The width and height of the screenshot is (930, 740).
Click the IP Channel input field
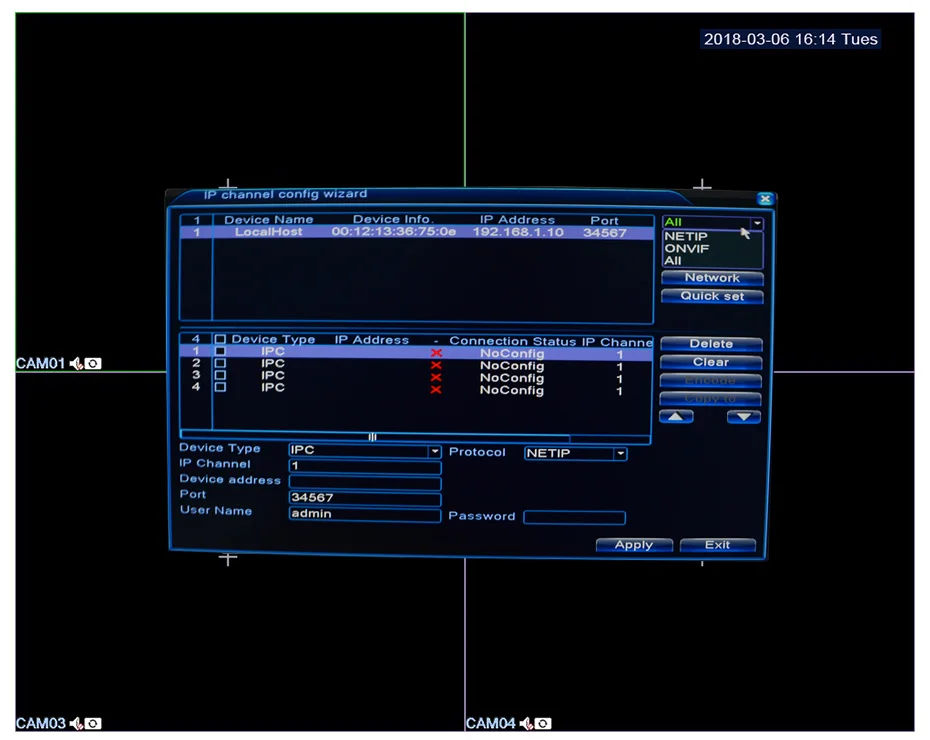click(365, 466)
